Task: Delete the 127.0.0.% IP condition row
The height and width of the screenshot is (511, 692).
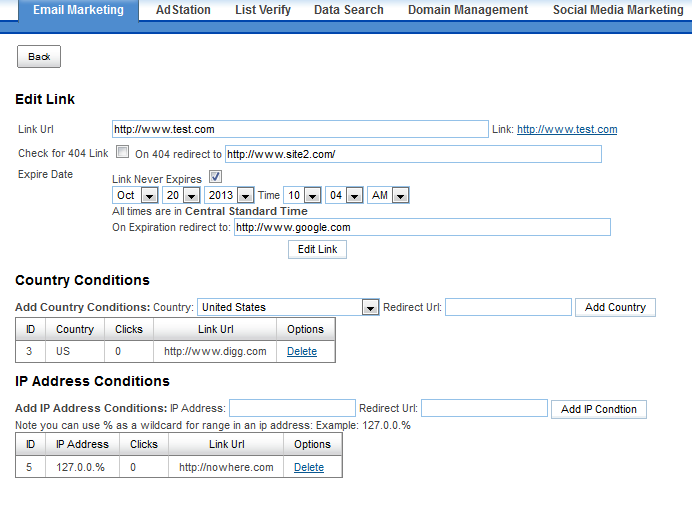Action: (x=309, y=467)
